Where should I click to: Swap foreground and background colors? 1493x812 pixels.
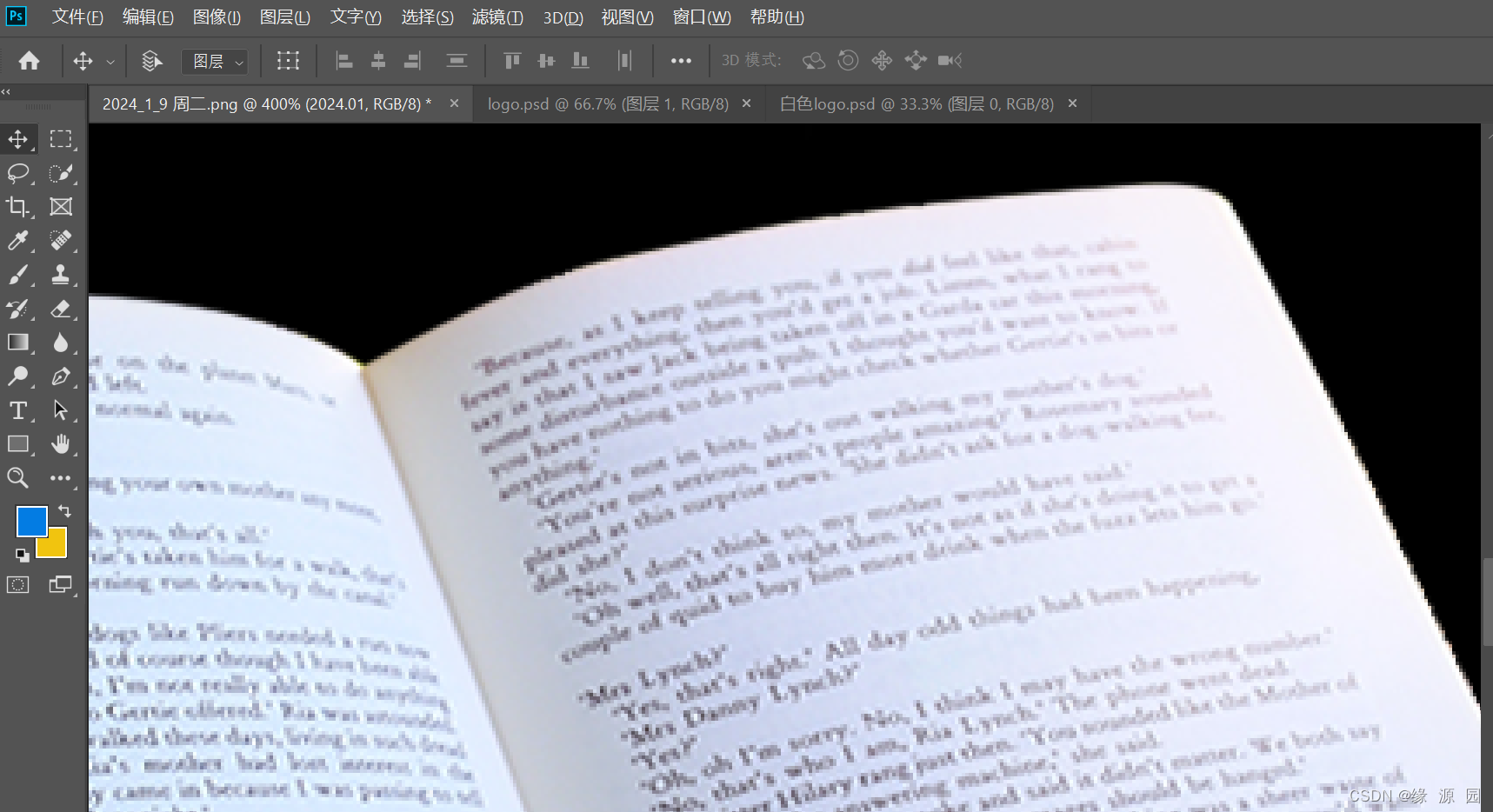point(64,511)
